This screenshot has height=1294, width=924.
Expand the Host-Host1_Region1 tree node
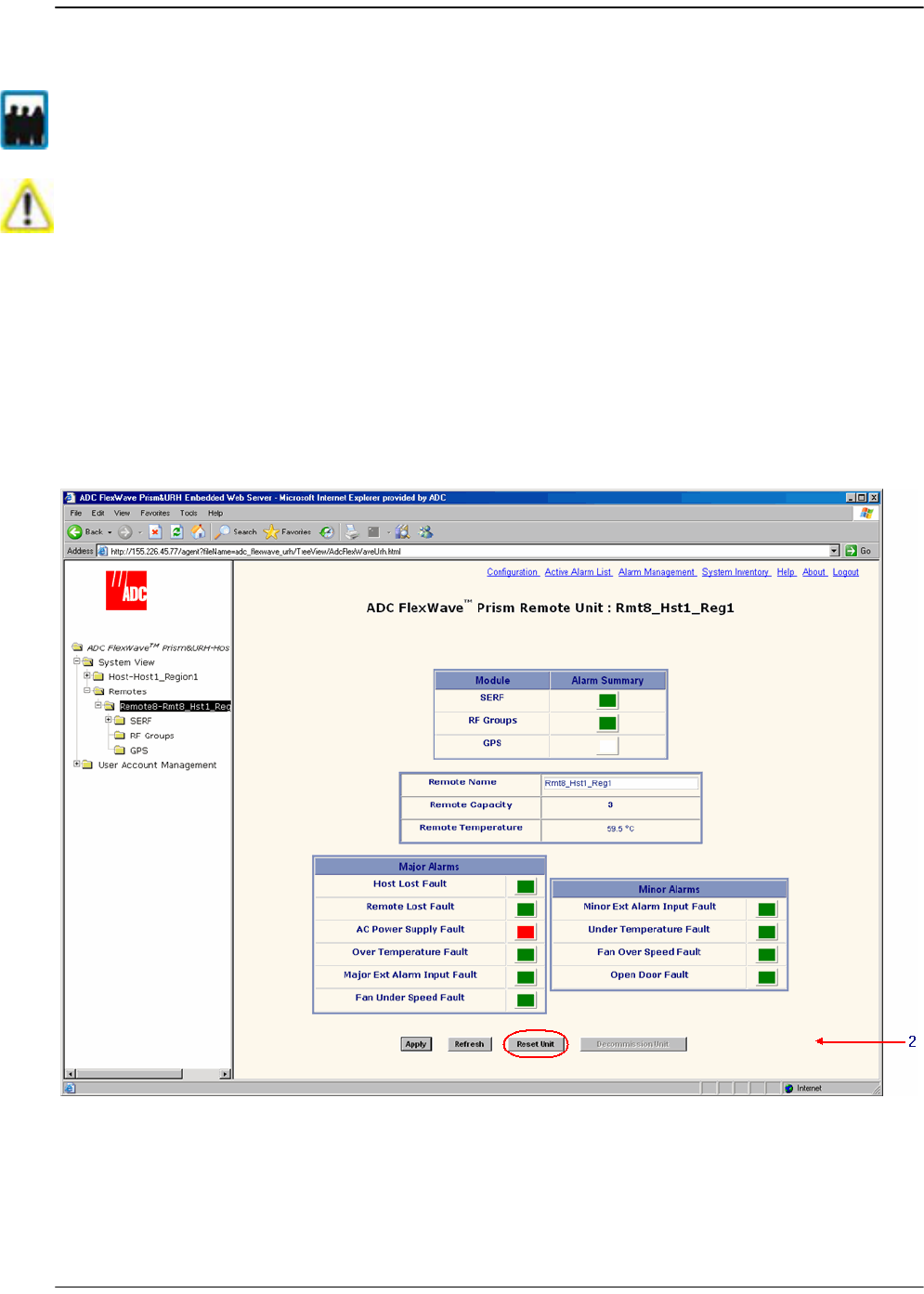tap(87, 675)
